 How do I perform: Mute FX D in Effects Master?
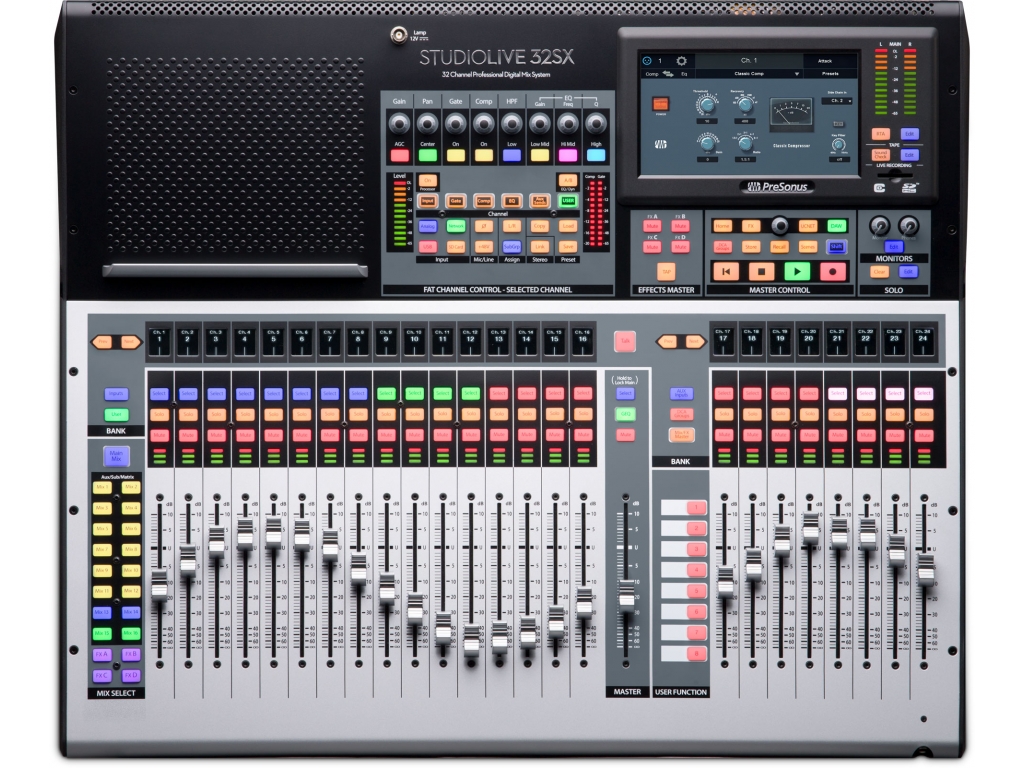coord(680,247)
